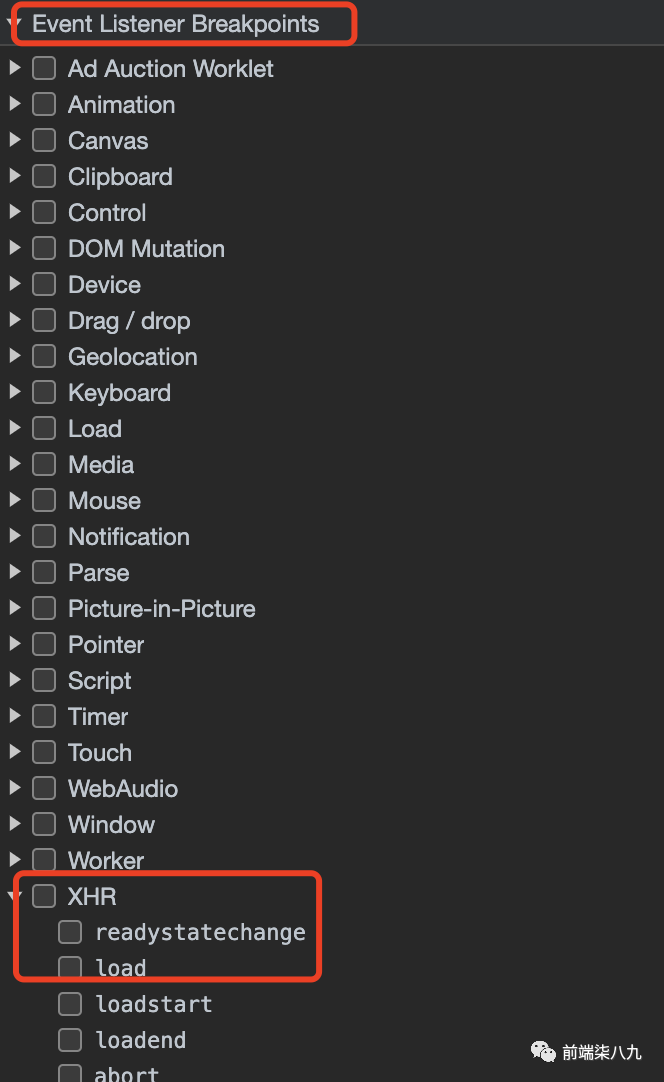
Task: Enable the XHR category checkbox
Action: 44,896
